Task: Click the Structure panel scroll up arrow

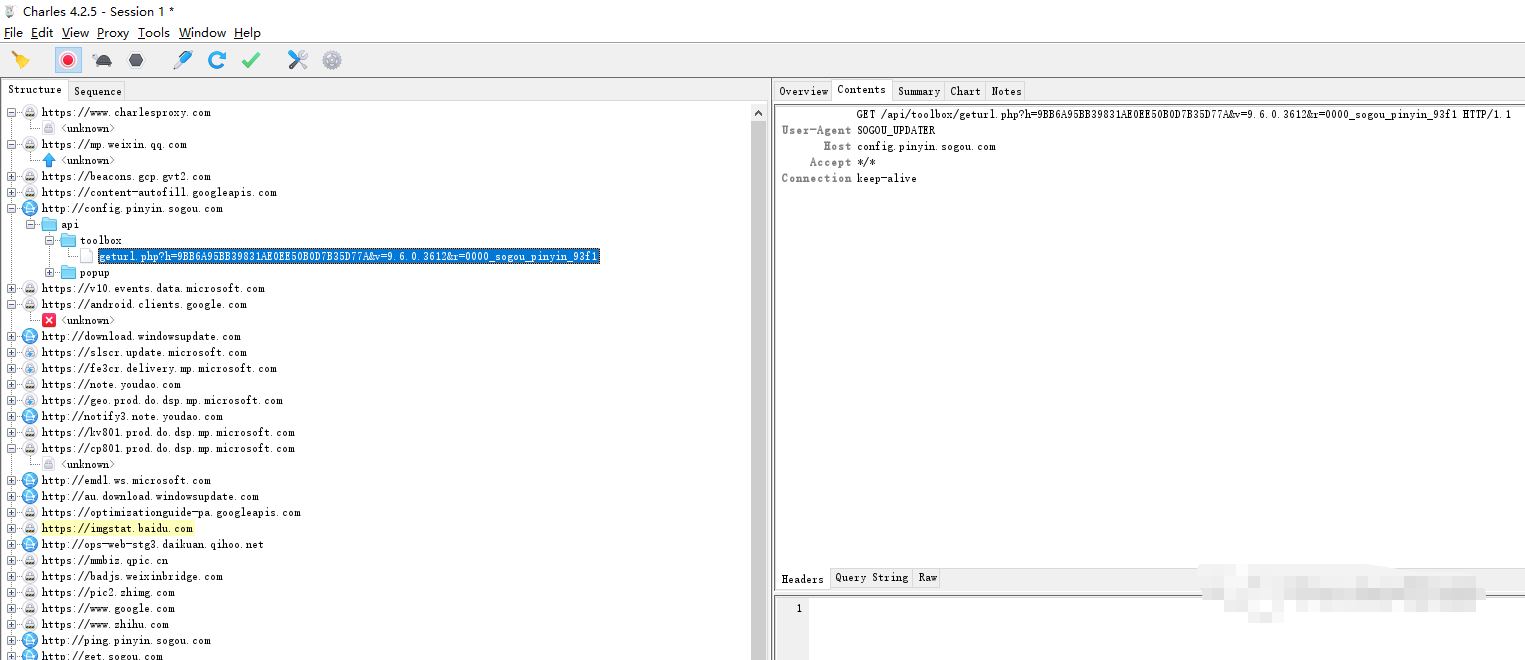Action: click(759, 113)
